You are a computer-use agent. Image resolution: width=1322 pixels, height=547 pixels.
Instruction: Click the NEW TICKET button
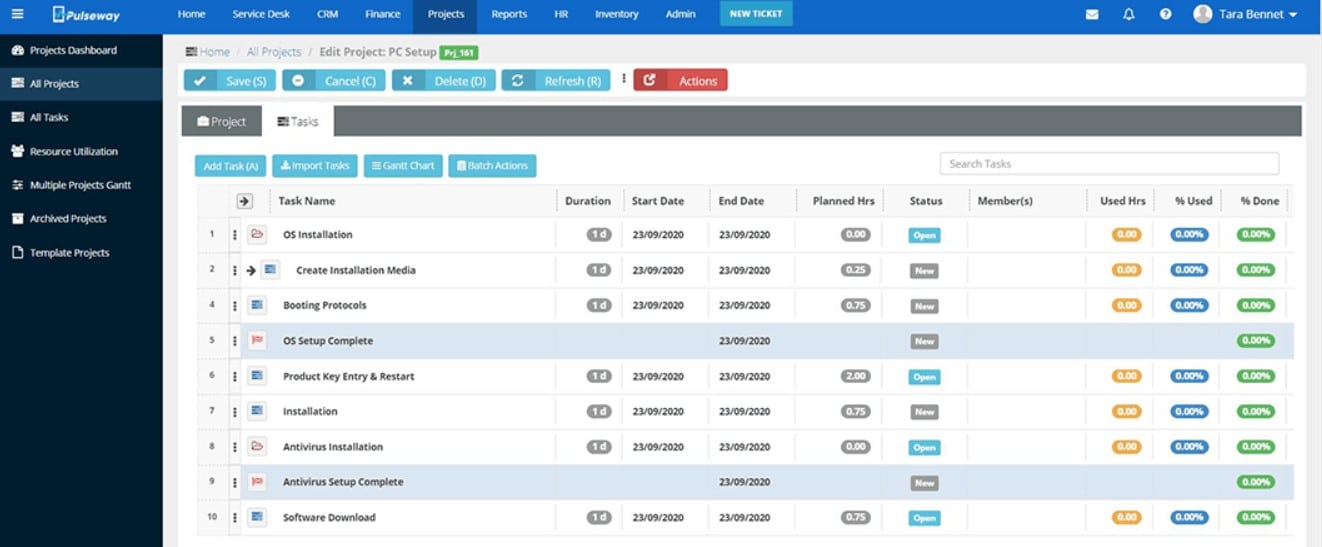tap(756, 14)
